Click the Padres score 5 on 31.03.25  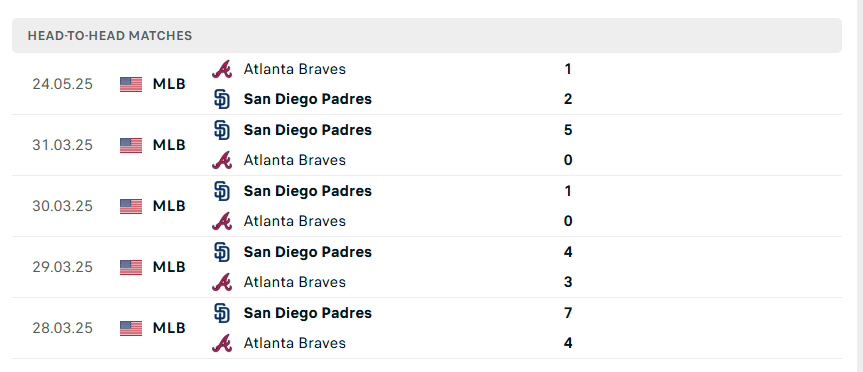[568, 130]
